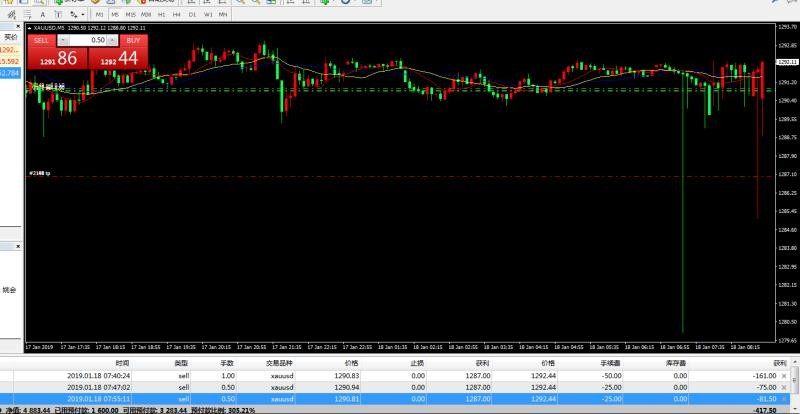Click lot size 1.00 cell
Viewport: 800px width, 414px height.
tap(228, 376)
